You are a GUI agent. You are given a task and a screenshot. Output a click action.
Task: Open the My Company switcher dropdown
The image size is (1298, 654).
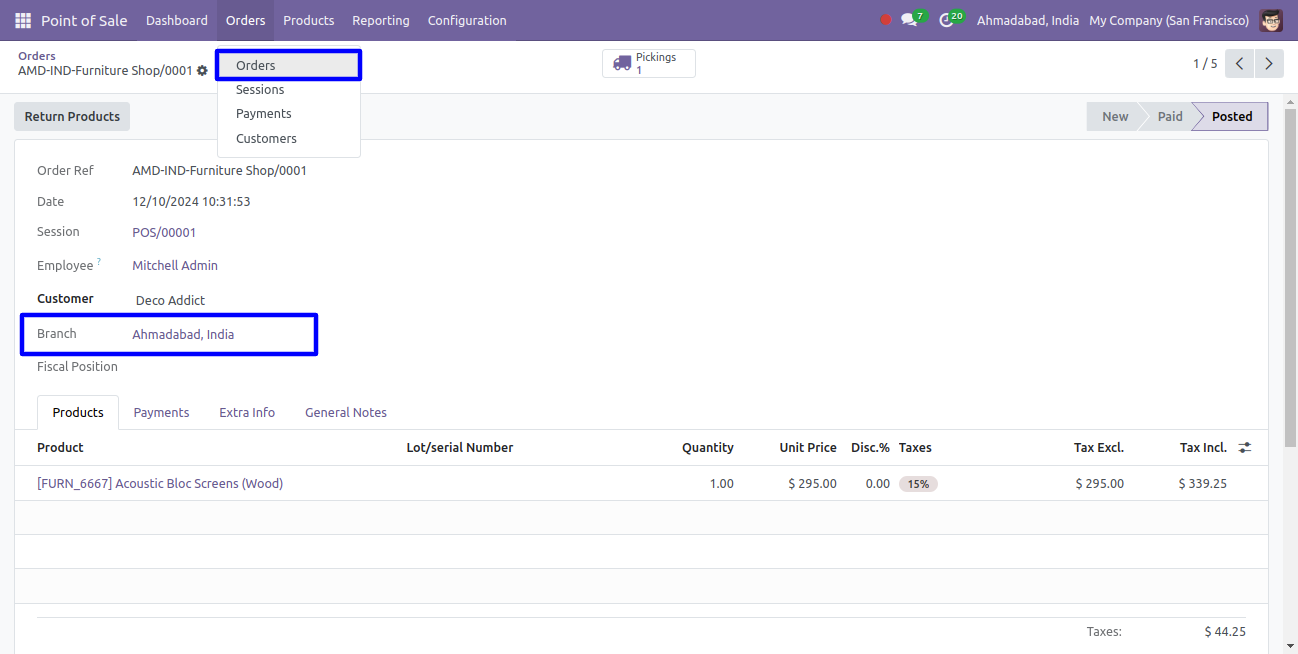(x=1168, y=20)
